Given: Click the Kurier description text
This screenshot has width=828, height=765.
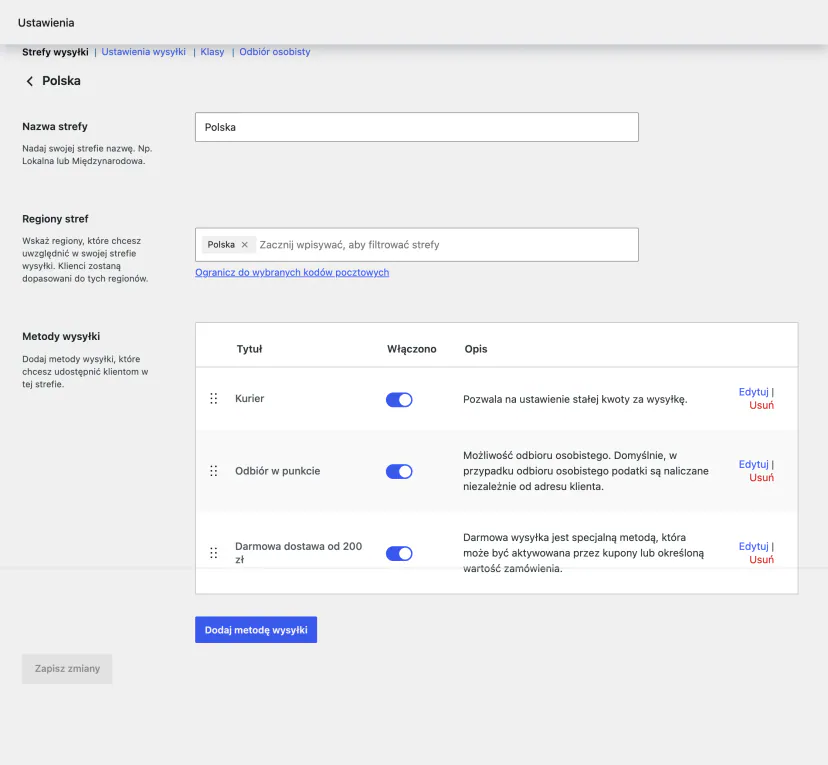Looking at the screenshot, I should 575,400.
